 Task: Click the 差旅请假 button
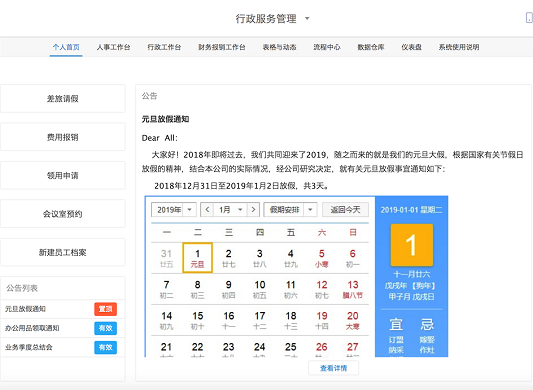(x=63, y=99)
